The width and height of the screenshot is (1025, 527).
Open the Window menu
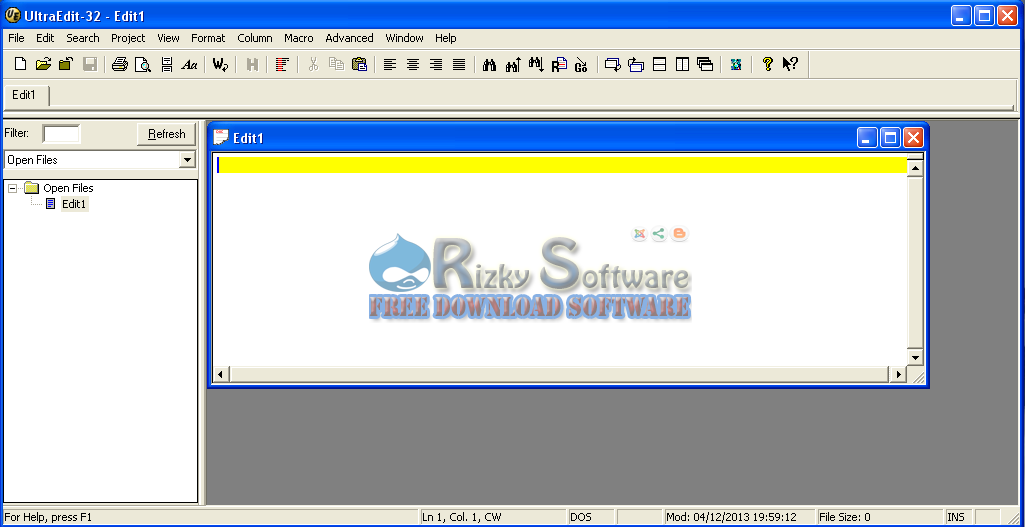(x=405, y=38)
